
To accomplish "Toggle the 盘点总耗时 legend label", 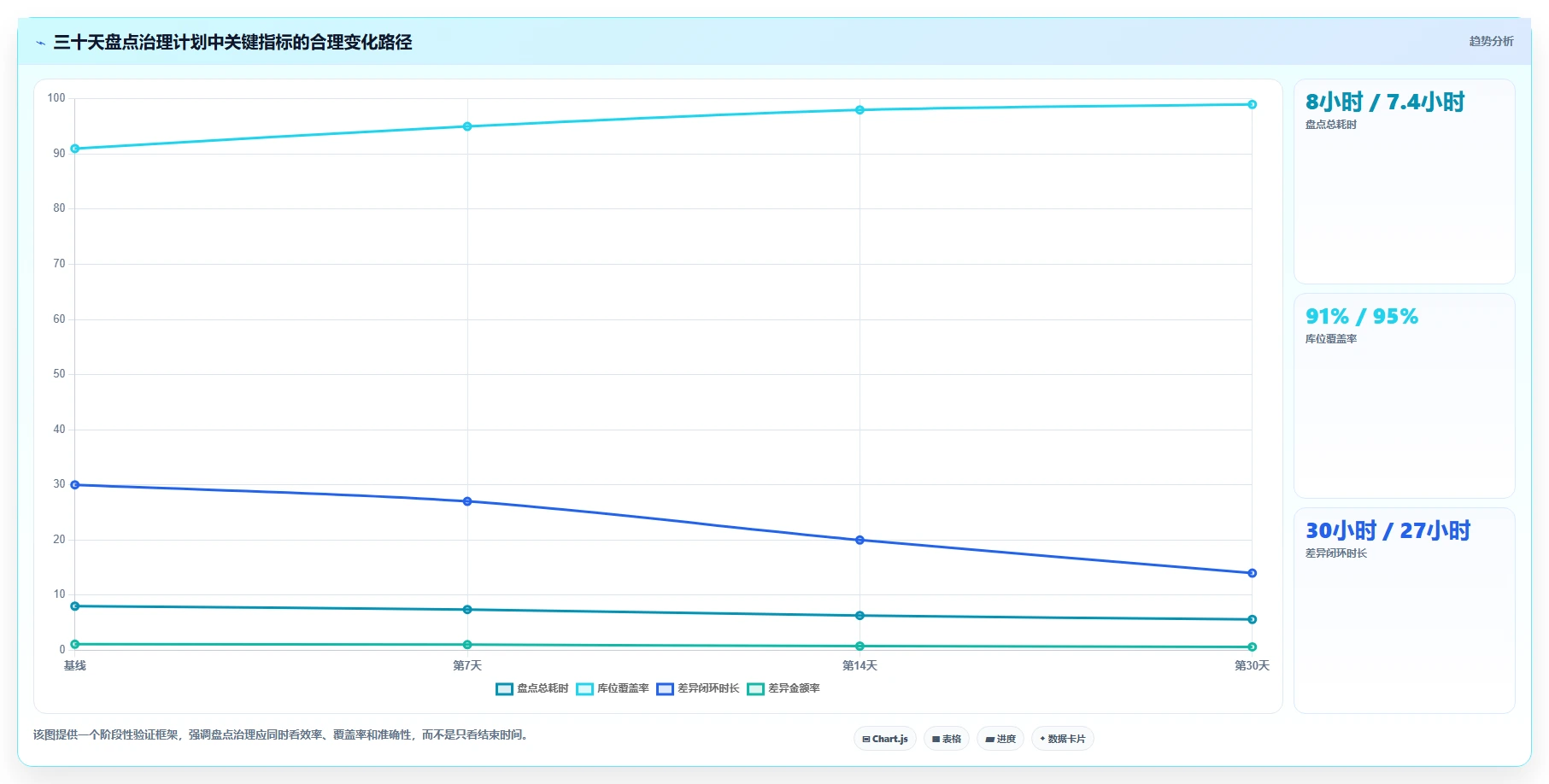I will click(x=543, y=688).
